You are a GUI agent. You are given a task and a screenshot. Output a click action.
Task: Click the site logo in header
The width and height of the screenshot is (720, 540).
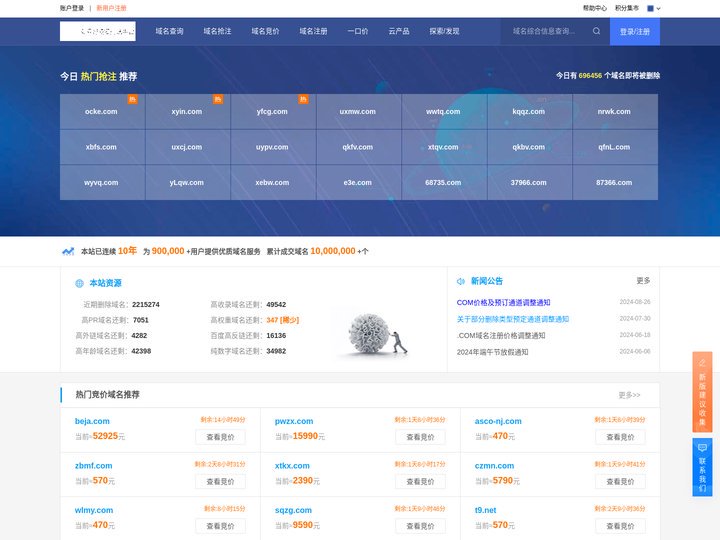click(x=98, y=31)
